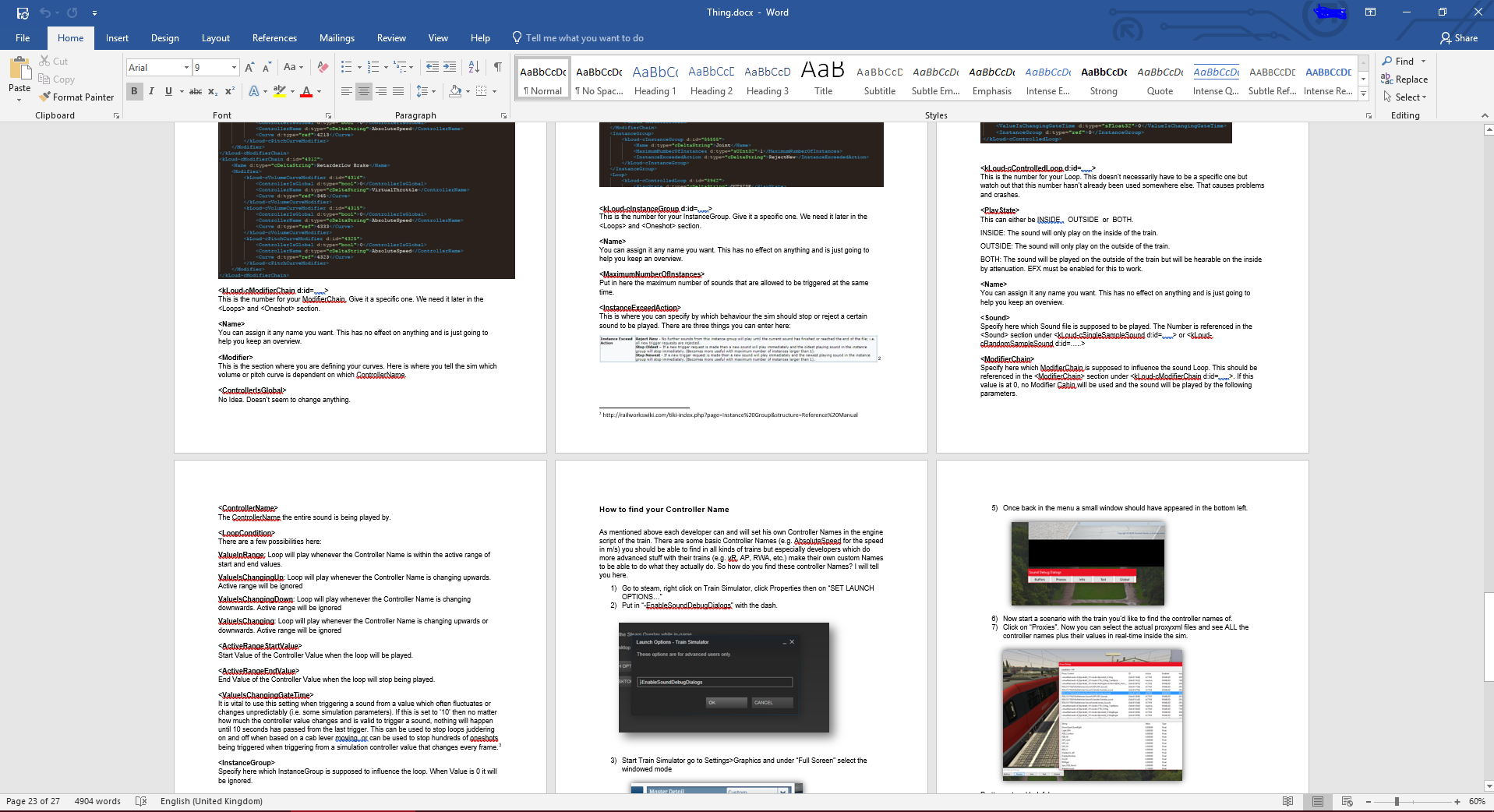1494x812 pixels.
Task: Toggle Bold formatting off
Action: click(x=134, y=92)
